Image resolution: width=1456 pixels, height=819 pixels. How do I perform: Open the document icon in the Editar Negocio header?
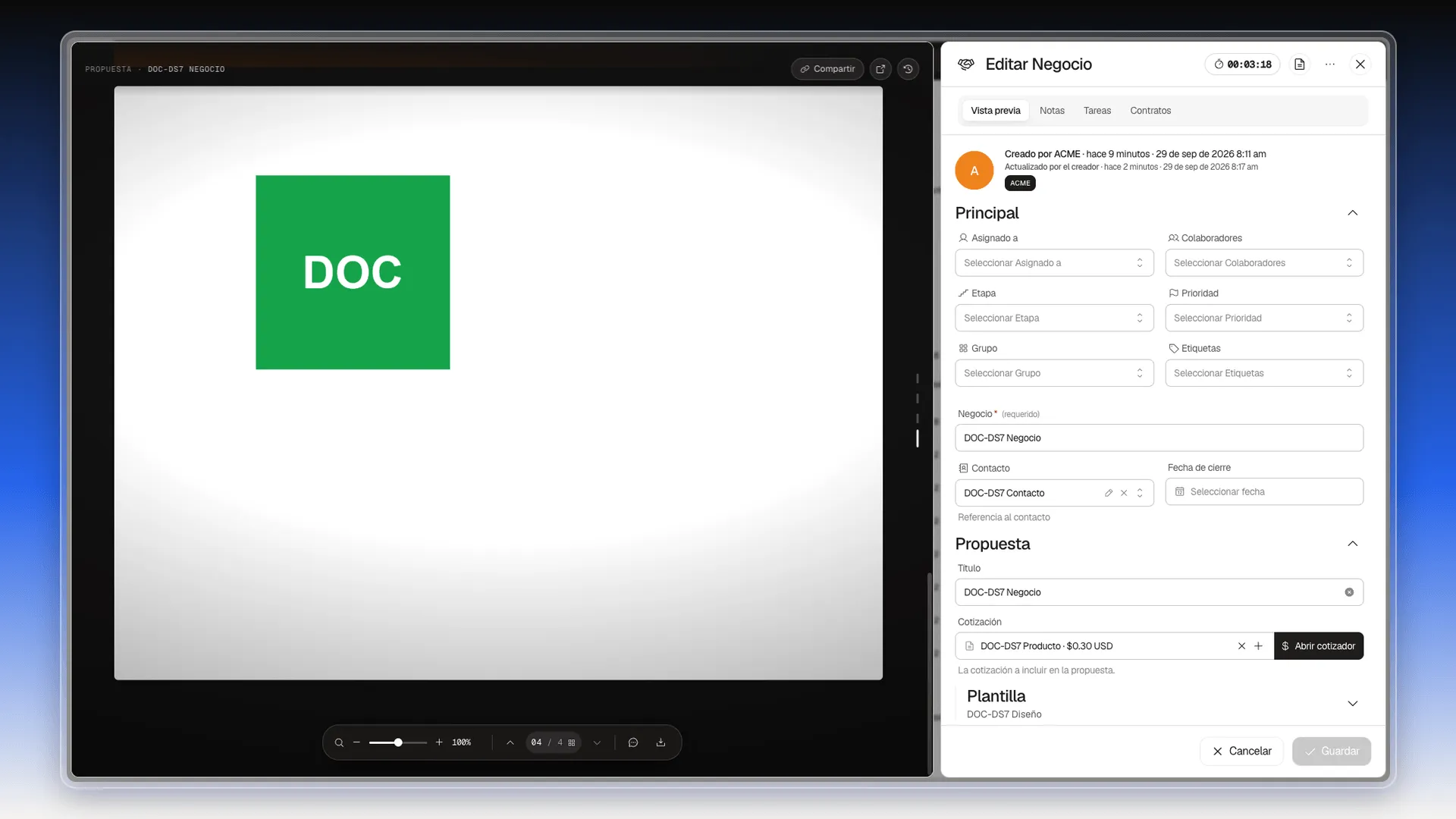coord(1300,64)
